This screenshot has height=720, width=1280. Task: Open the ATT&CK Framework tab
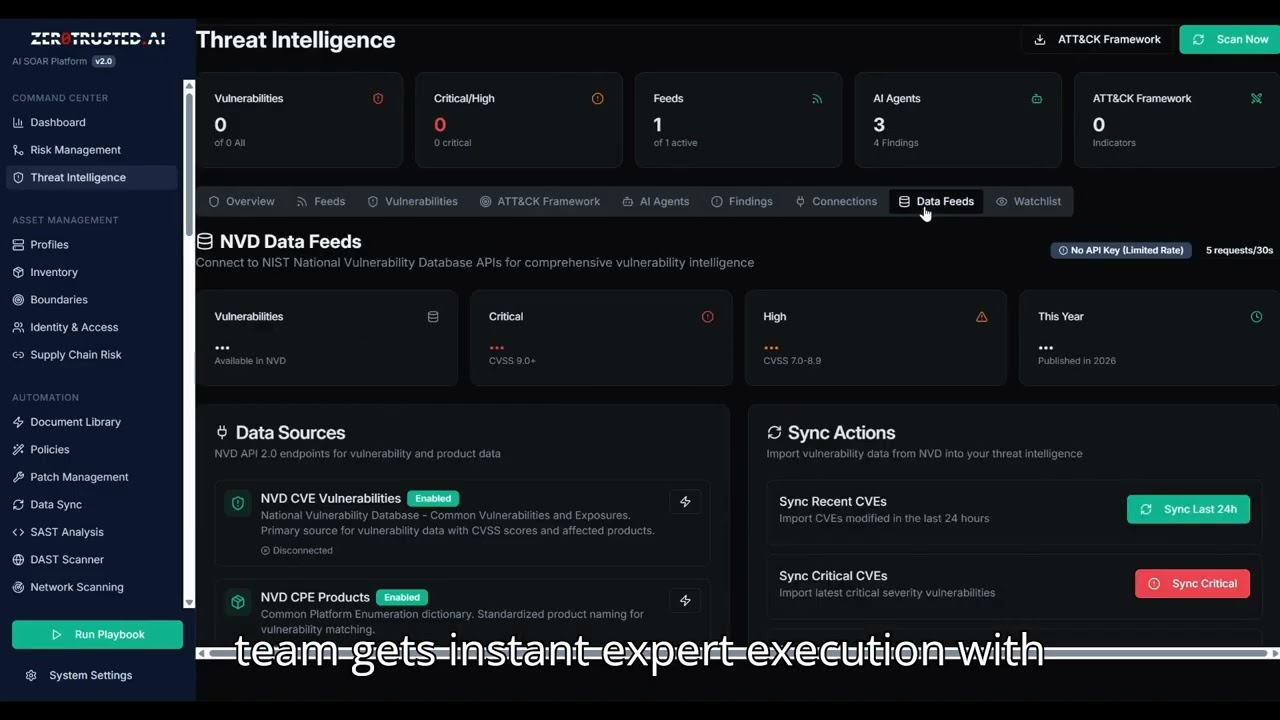[540, 201]
